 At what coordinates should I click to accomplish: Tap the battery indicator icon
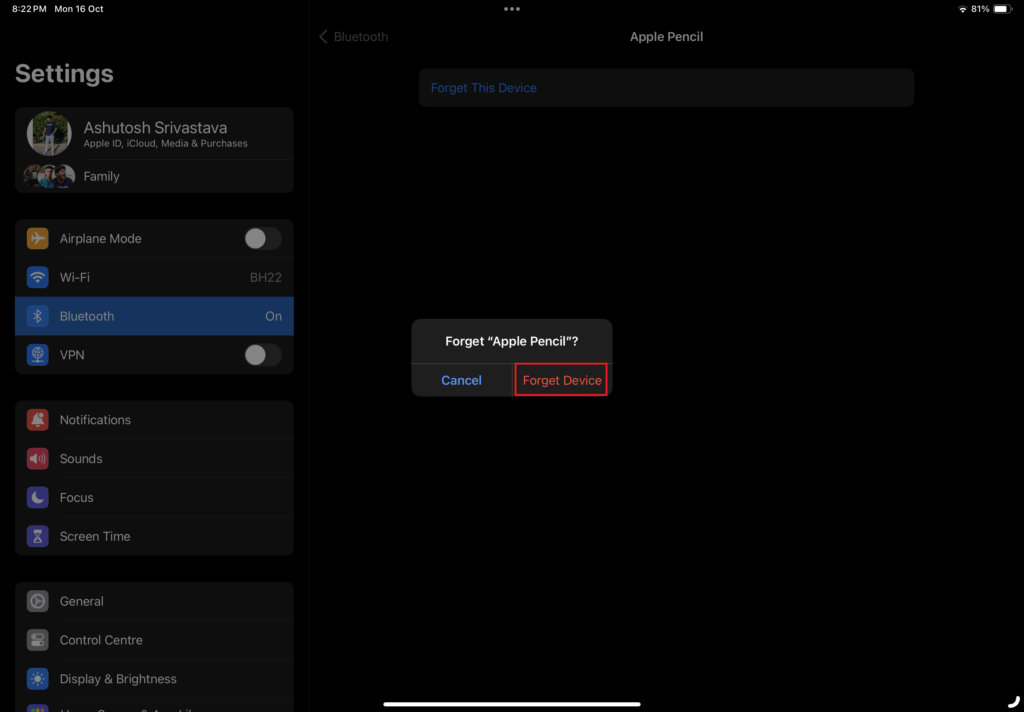(1002, 9)
